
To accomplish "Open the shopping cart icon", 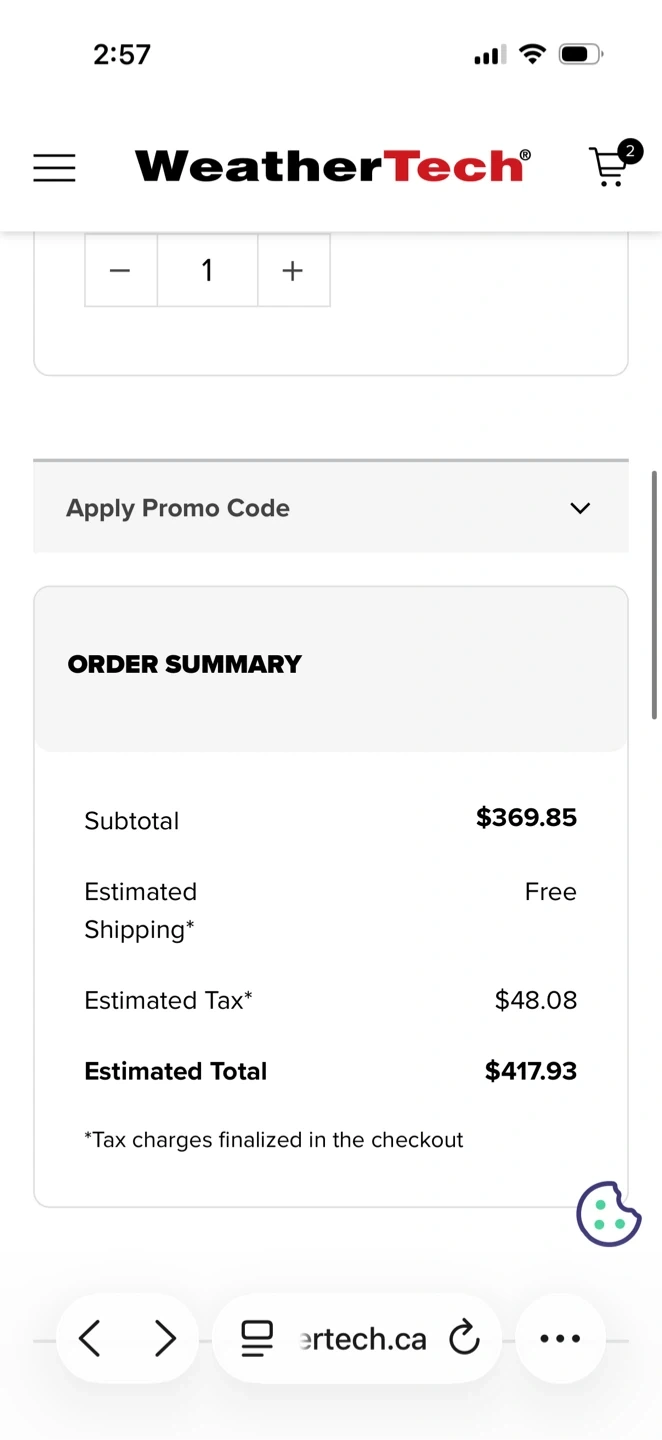I will 608,168.
